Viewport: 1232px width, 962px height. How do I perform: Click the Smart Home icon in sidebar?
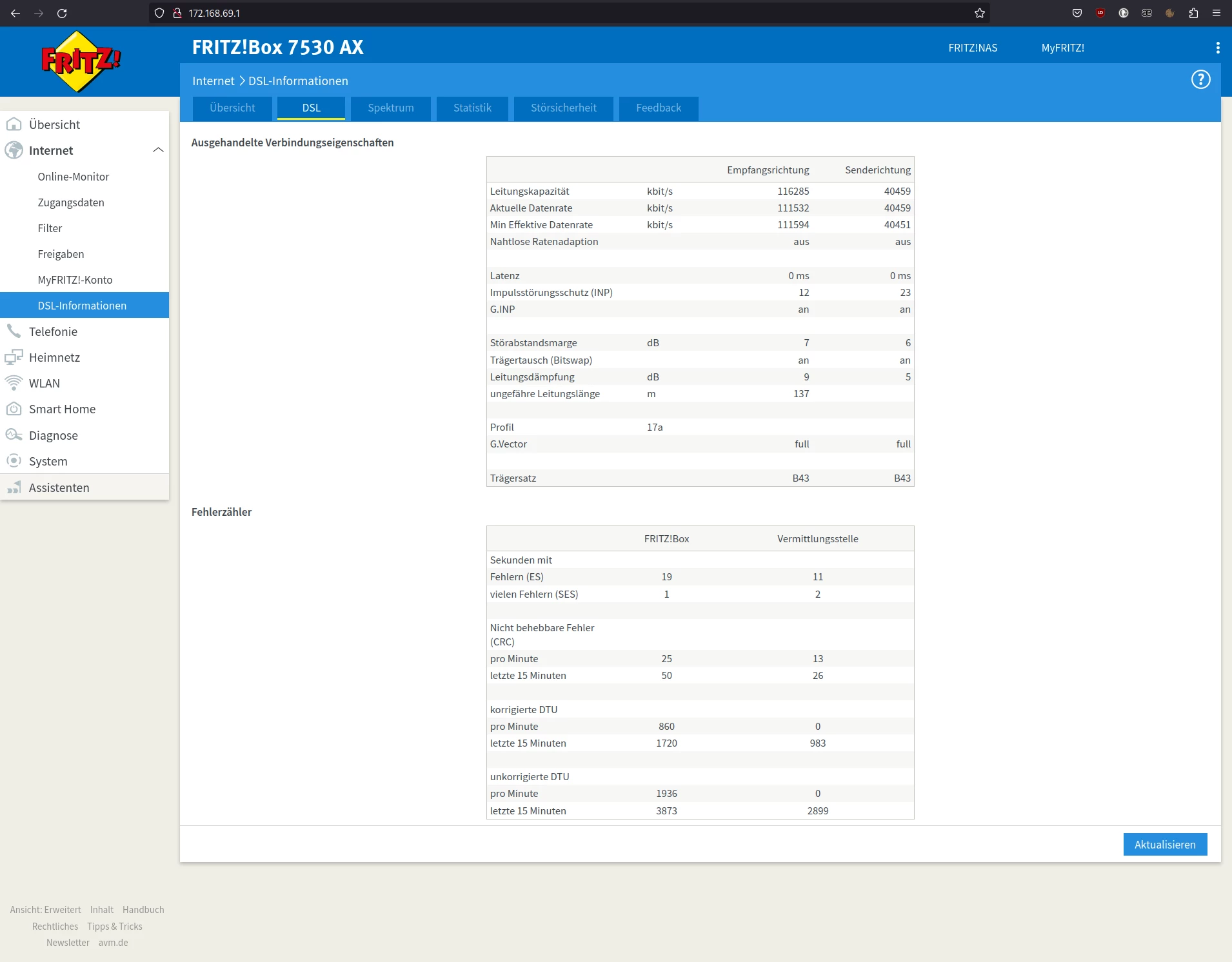click(x=14, y=409)
